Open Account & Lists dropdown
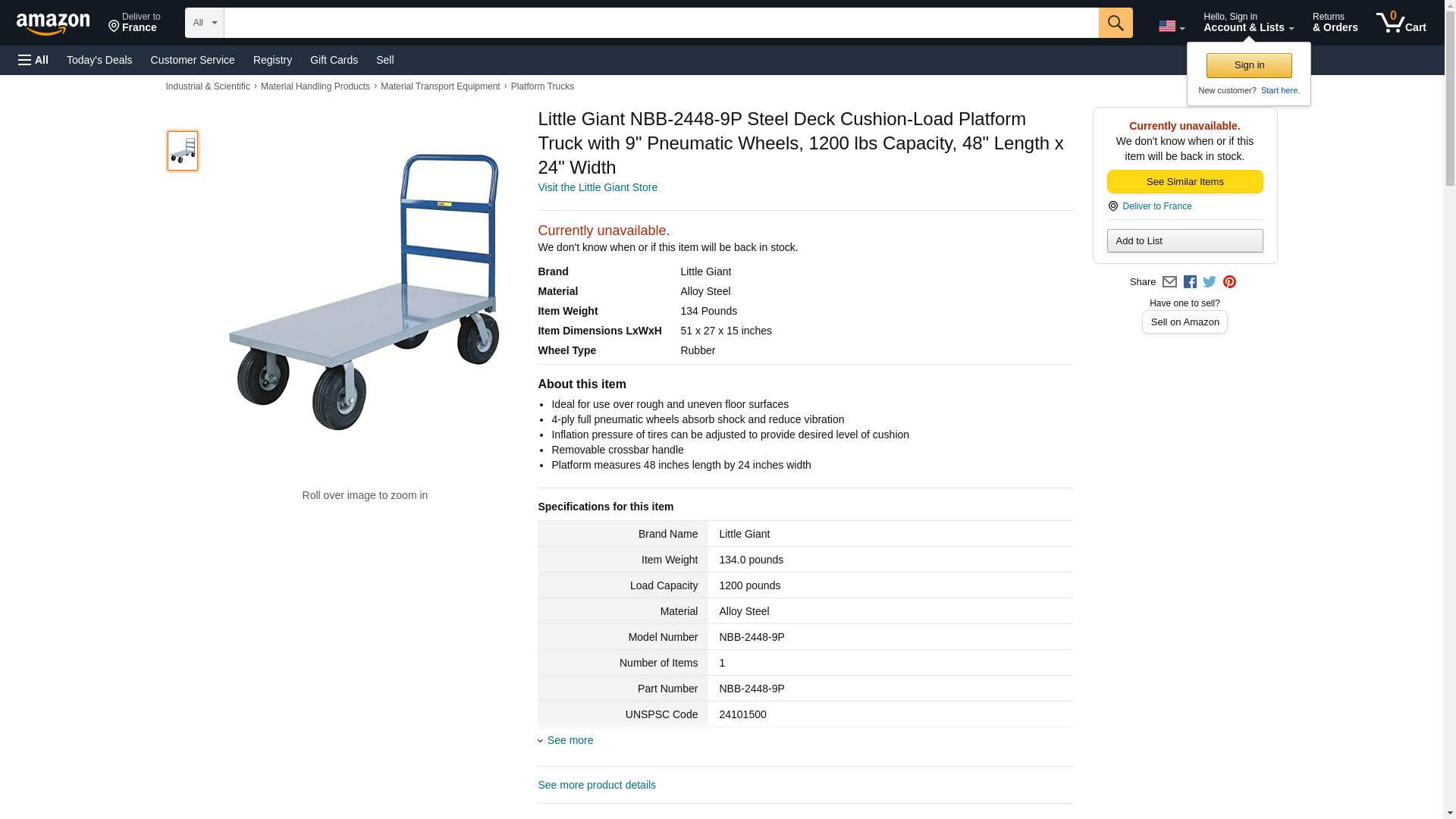Viewport: 1456px width, 819px height. (1248, 23)
